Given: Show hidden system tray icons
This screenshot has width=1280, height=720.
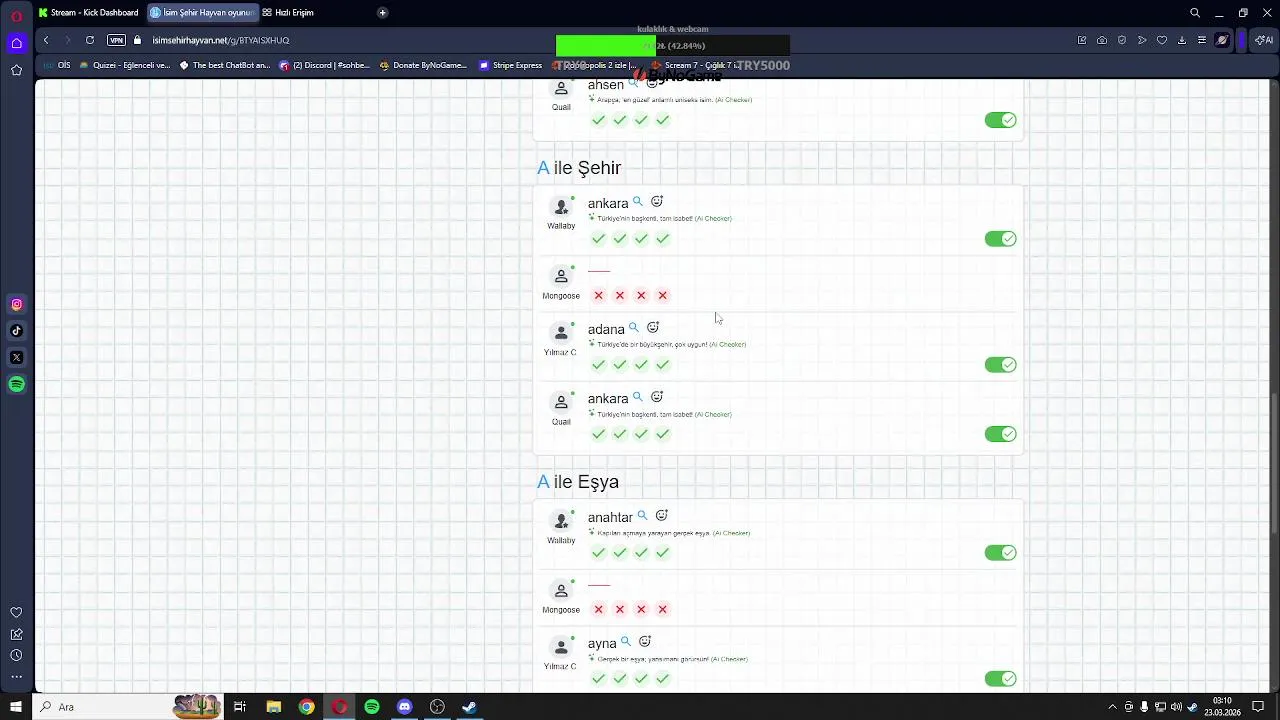Looking at the screenshot, I should (1112, 707).
